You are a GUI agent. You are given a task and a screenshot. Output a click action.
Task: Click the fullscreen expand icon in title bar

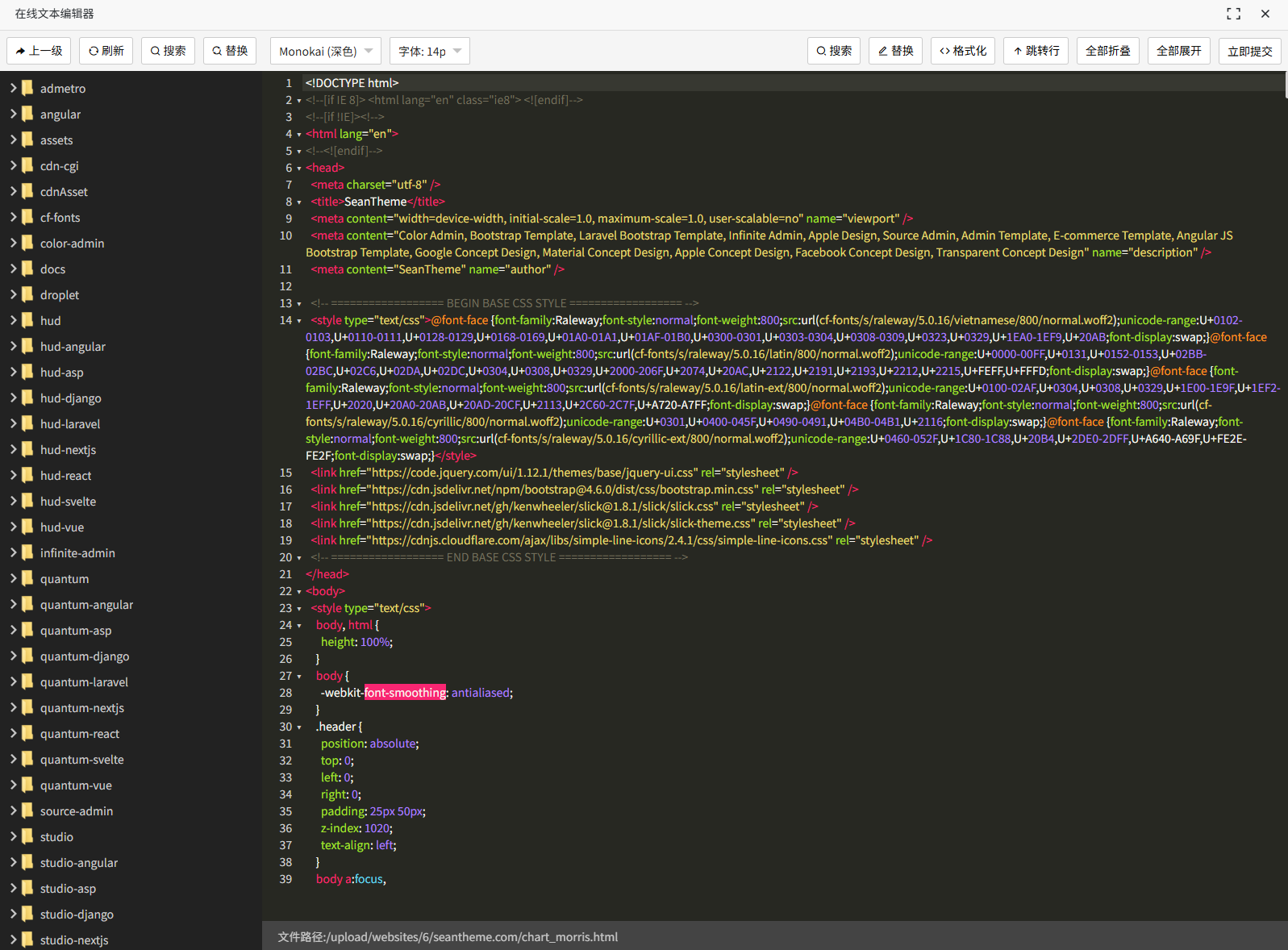pyautogui.click(x=1233, y=14)
